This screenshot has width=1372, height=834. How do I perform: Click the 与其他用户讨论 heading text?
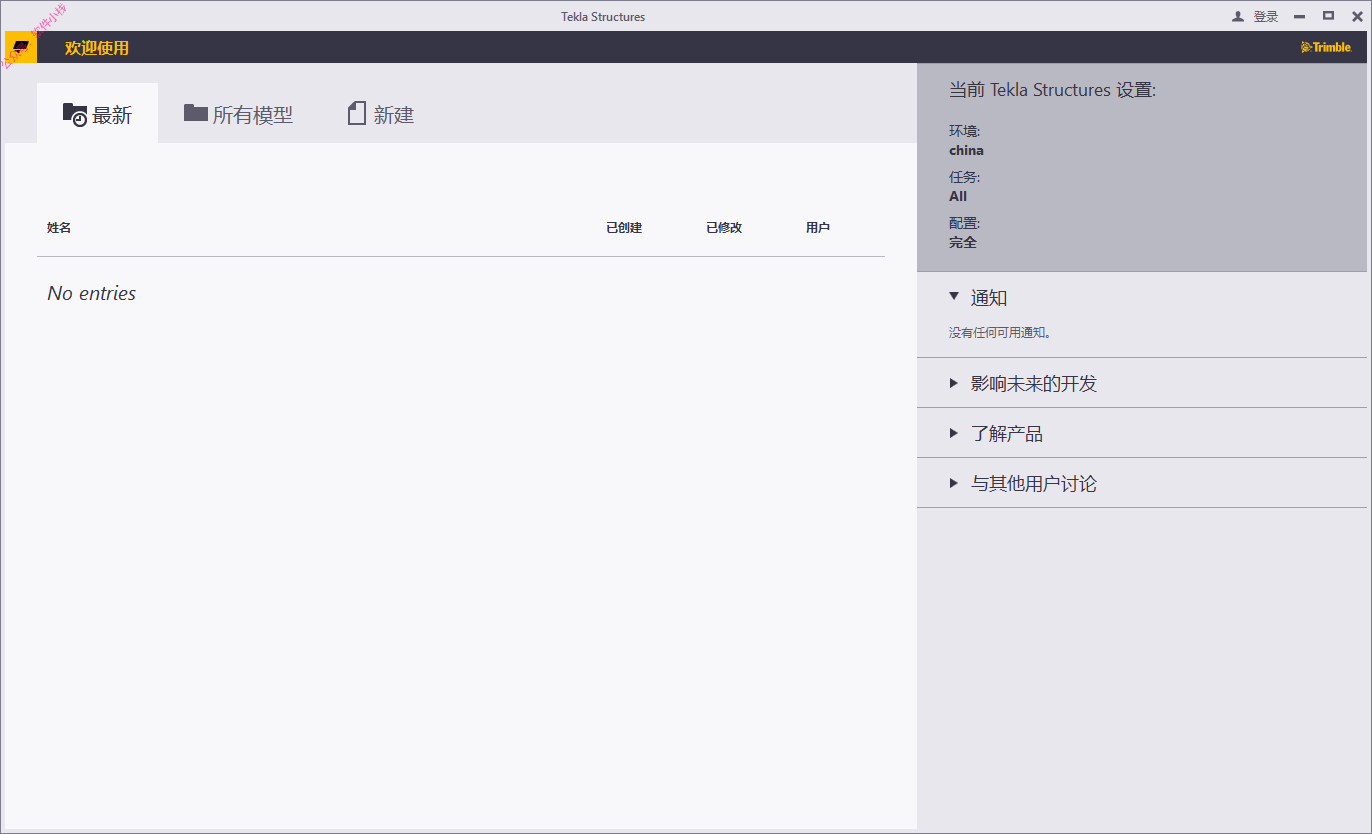tap(1034, 484)
